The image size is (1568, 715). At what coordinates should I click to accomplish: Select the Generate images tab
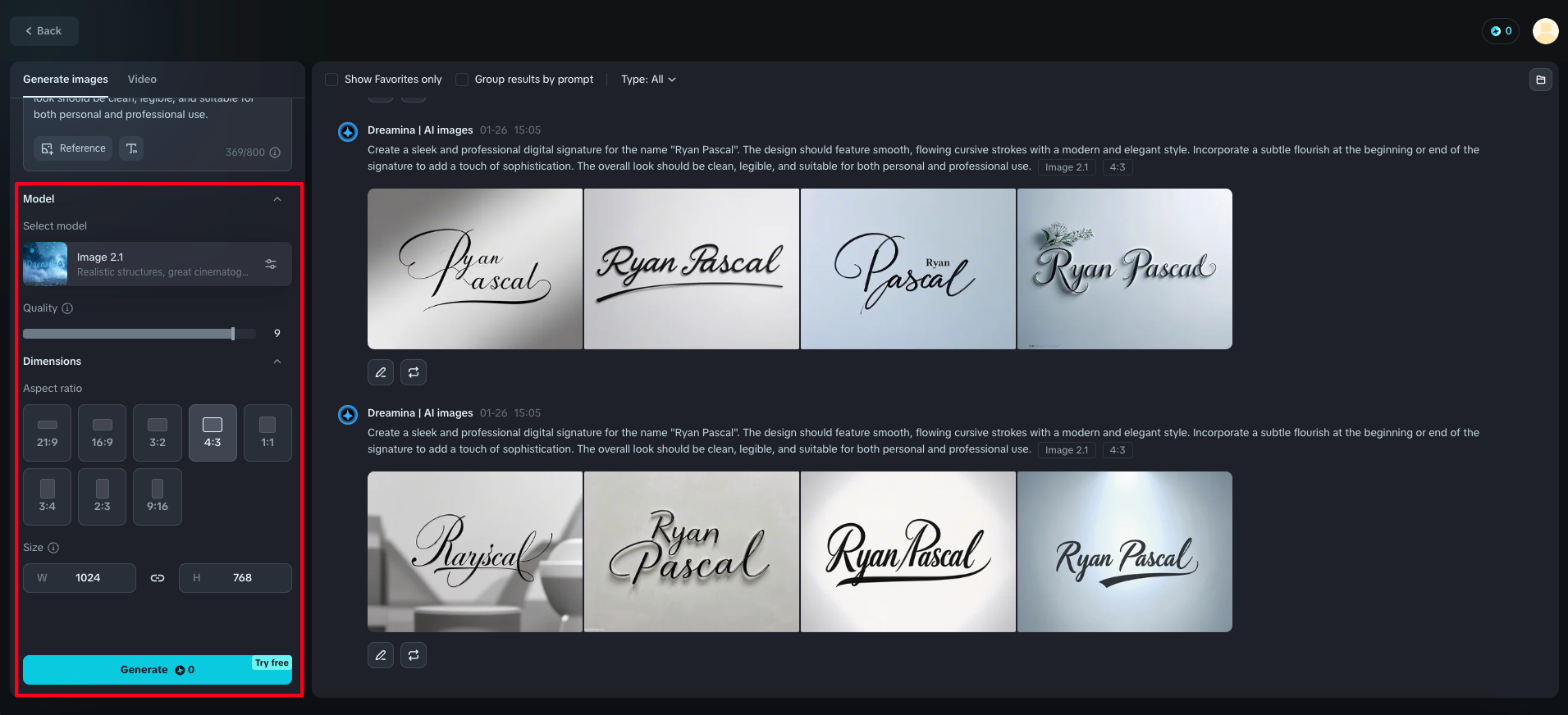[66, 80]
